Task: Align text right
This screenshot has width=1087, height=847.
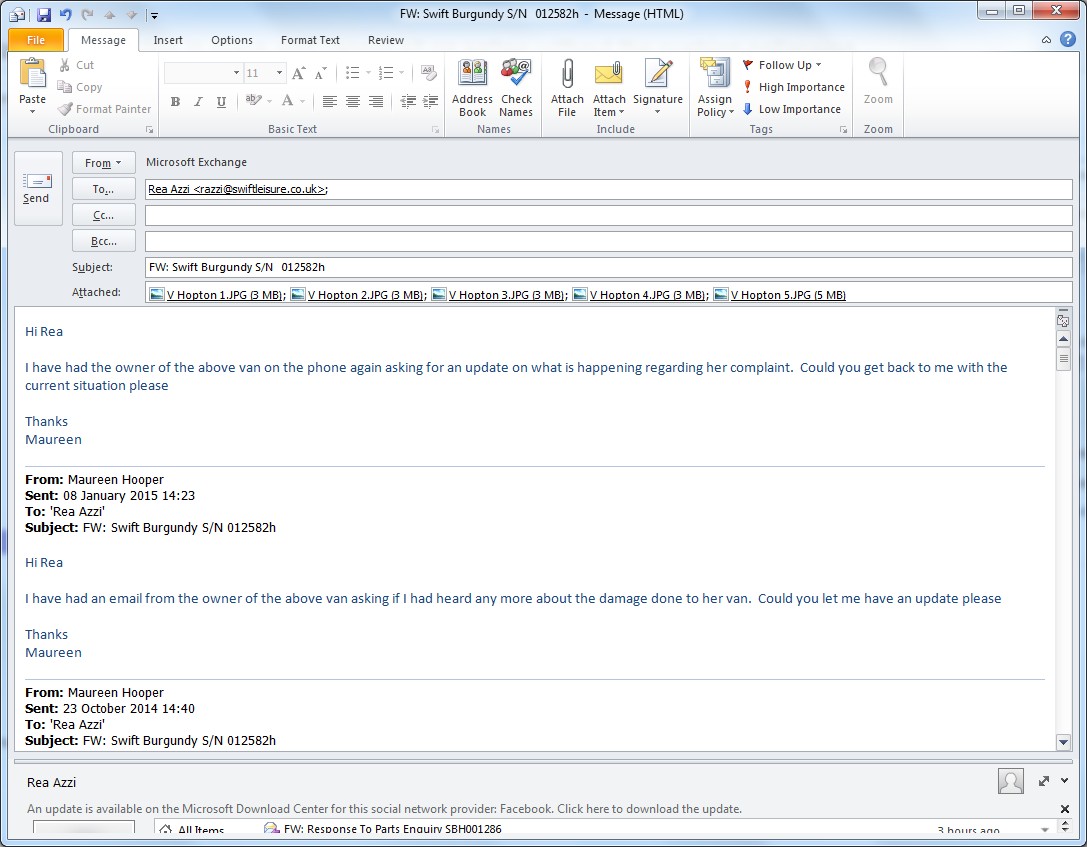Action: (376, 102)
